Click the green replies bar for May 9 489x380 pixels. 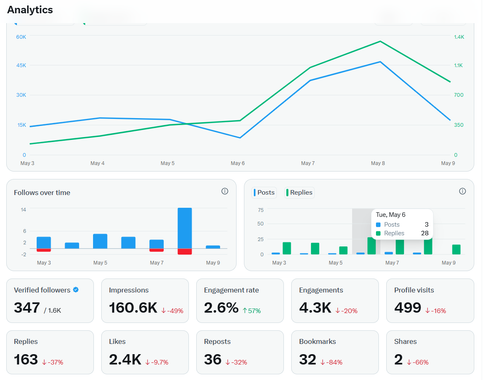tap(456, 249)
